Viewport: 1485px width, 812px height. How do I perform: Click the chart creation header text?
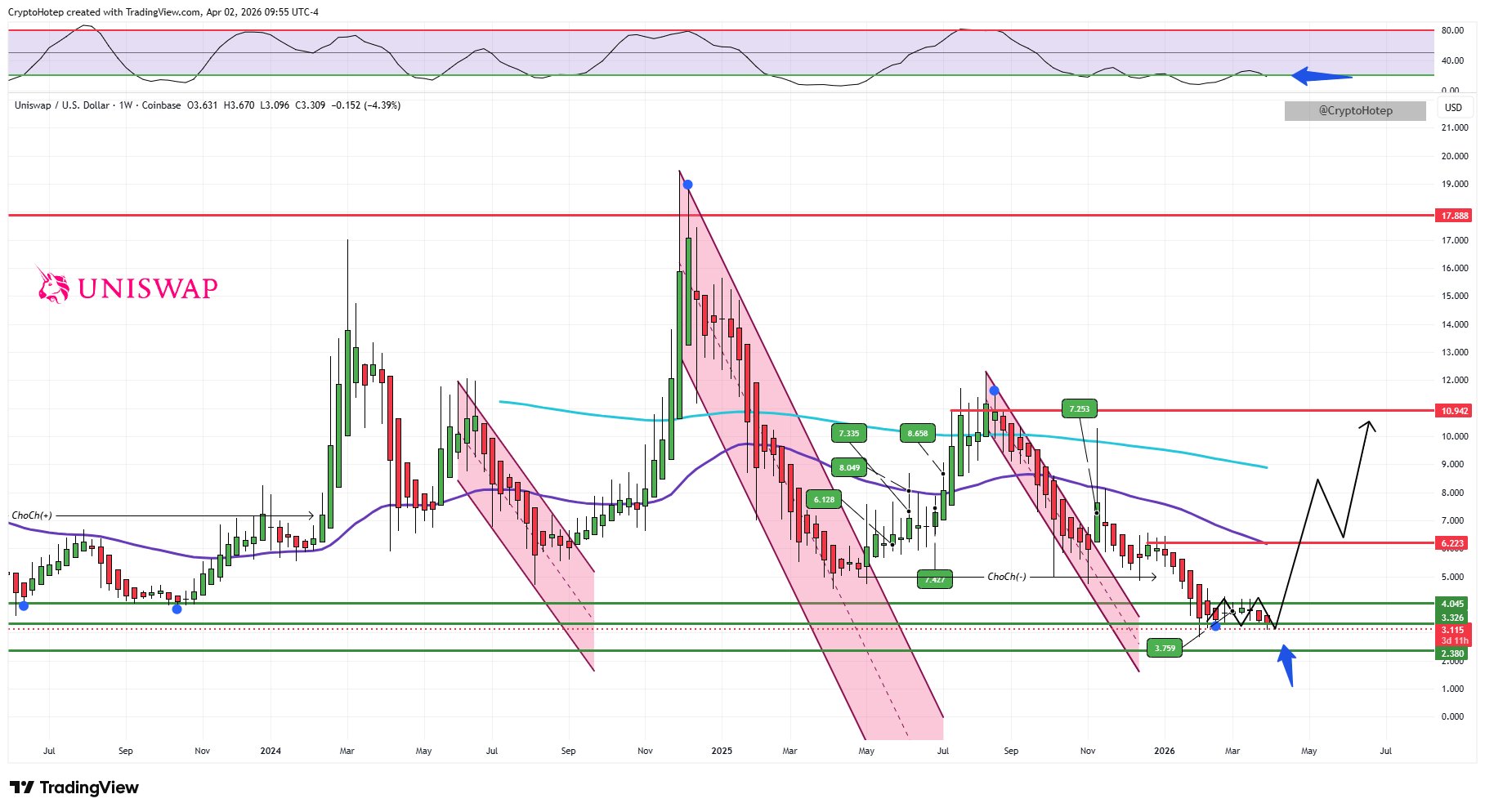(163, 12)
